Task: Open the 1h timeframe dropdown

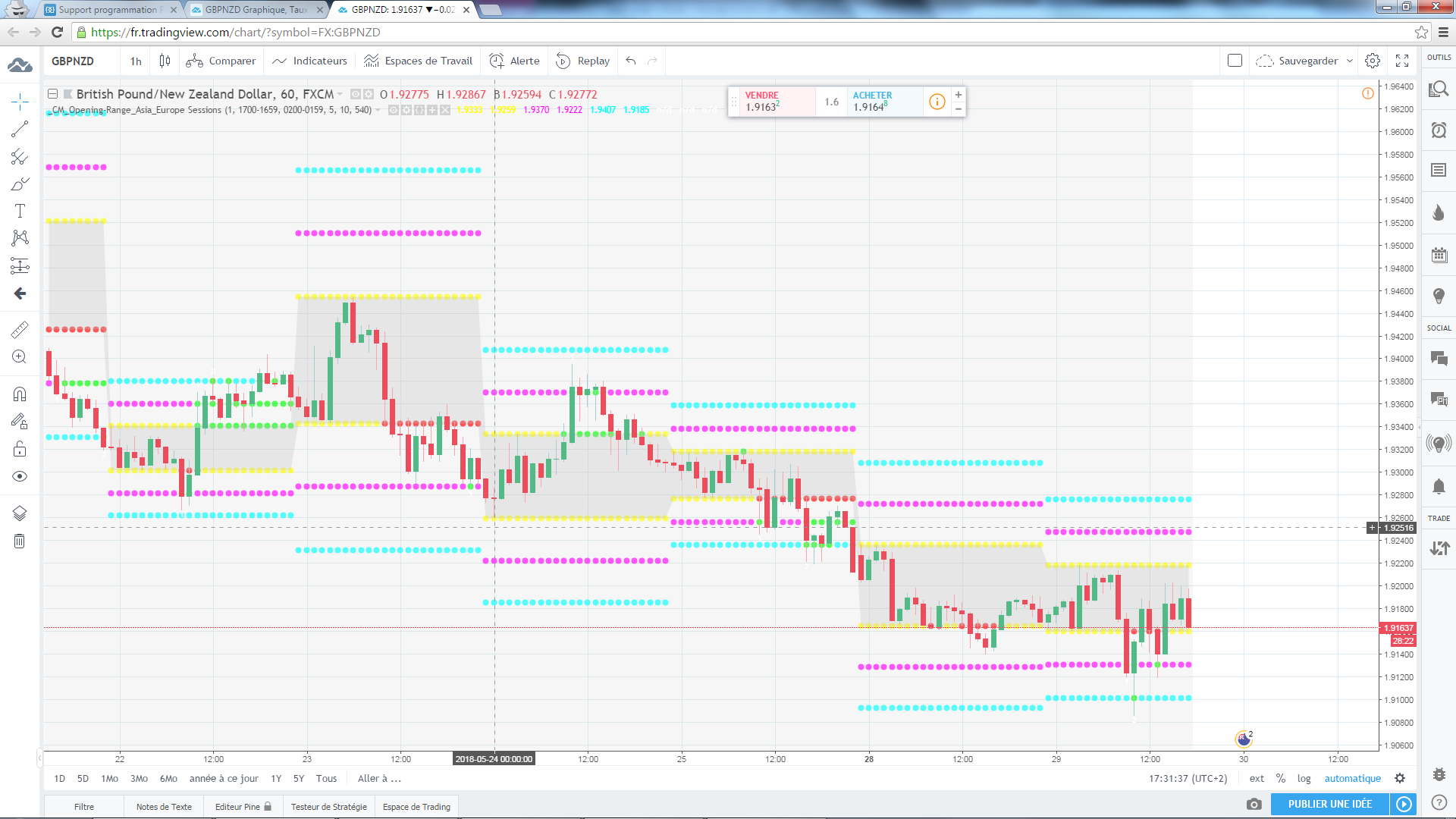Action: (136, 61)
